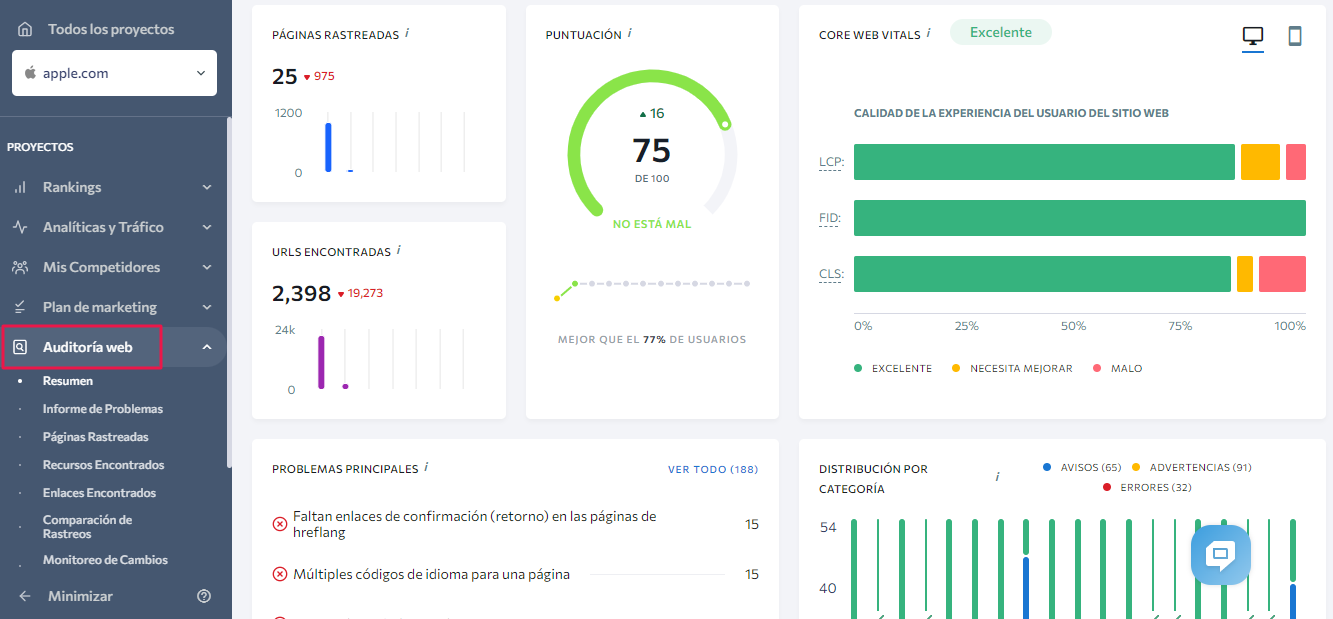Screen dimensions: 1333x619
Task: Expand the Mis Competidores chevron
Action: coord(207,267)
